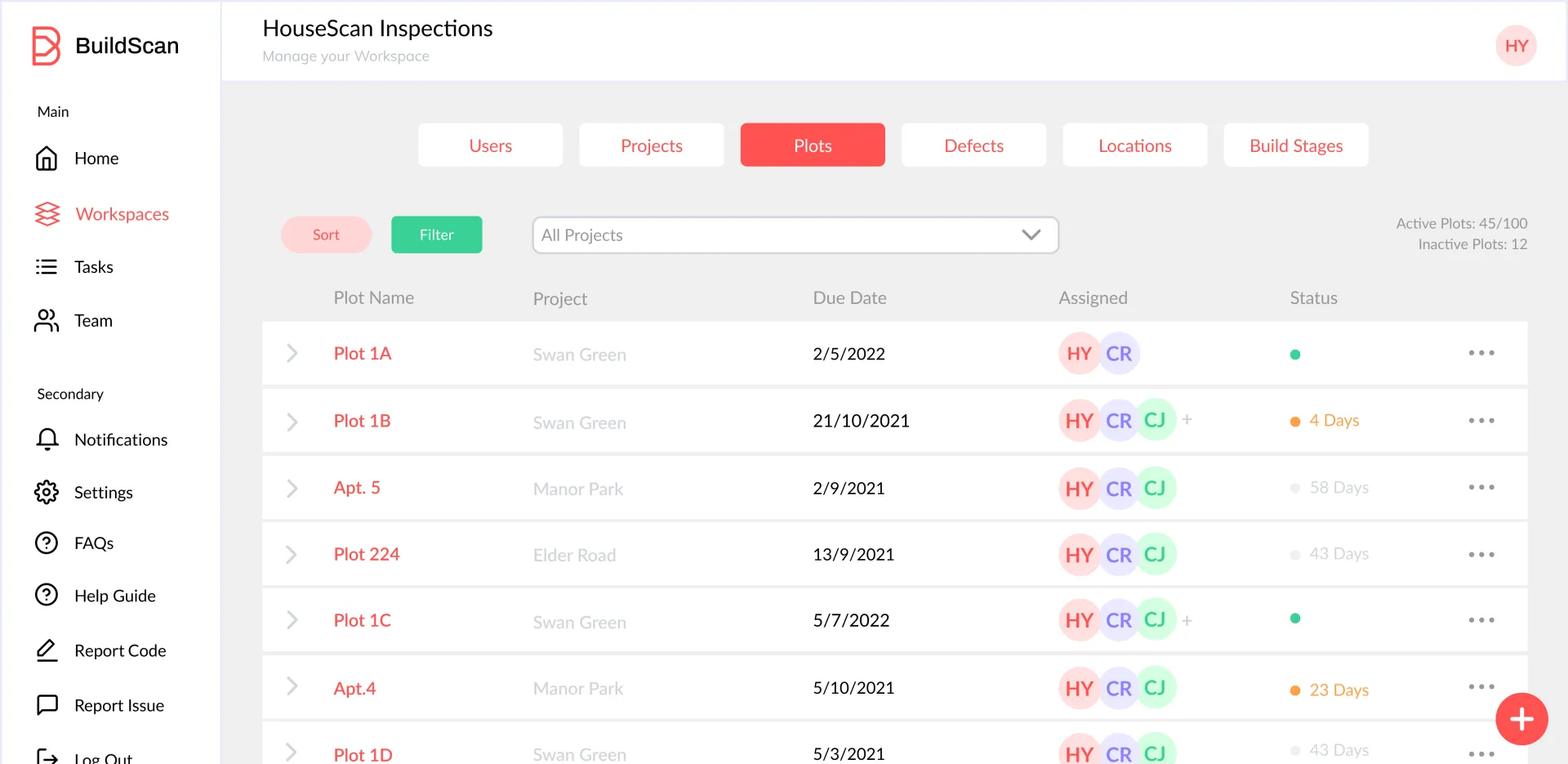Click the CR avatar on Plot 1A row
The height and width of the screenshot is (764, 1568).
coord(1119,354)
